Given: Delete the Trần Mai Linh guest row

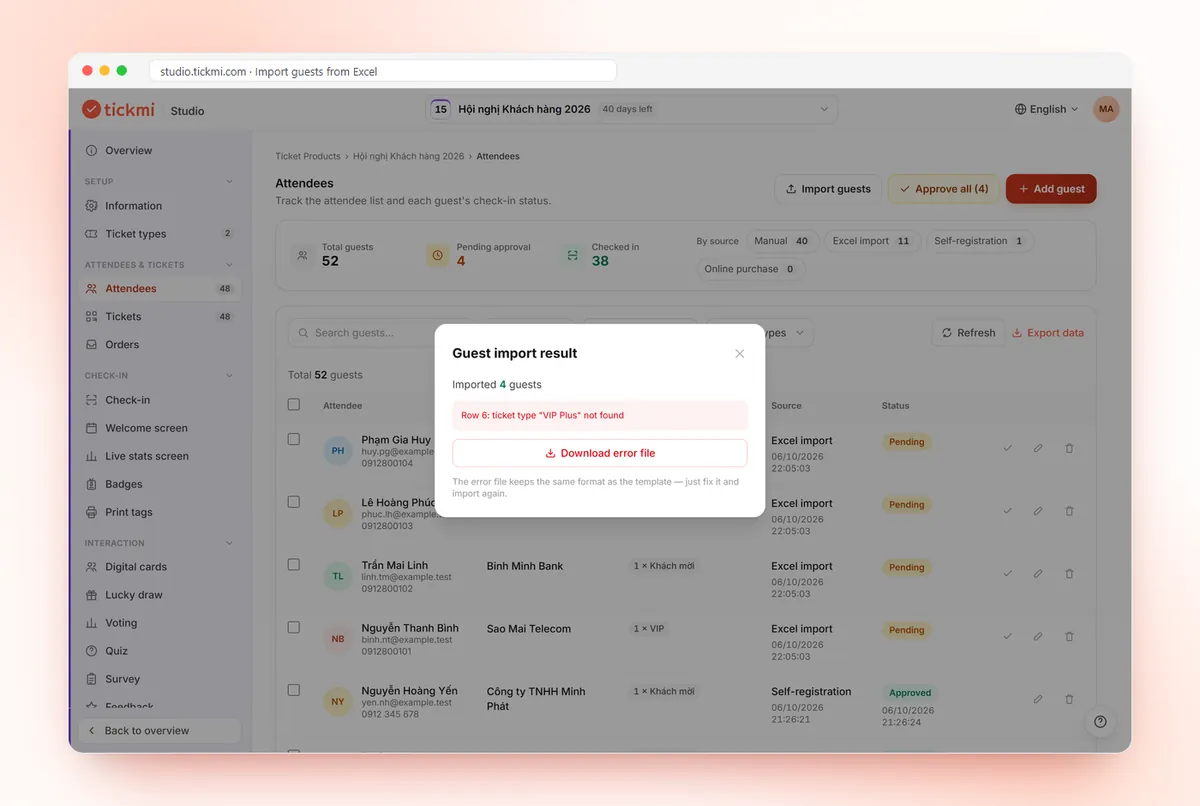Looking at the screenshot, I should (1069, 574).
